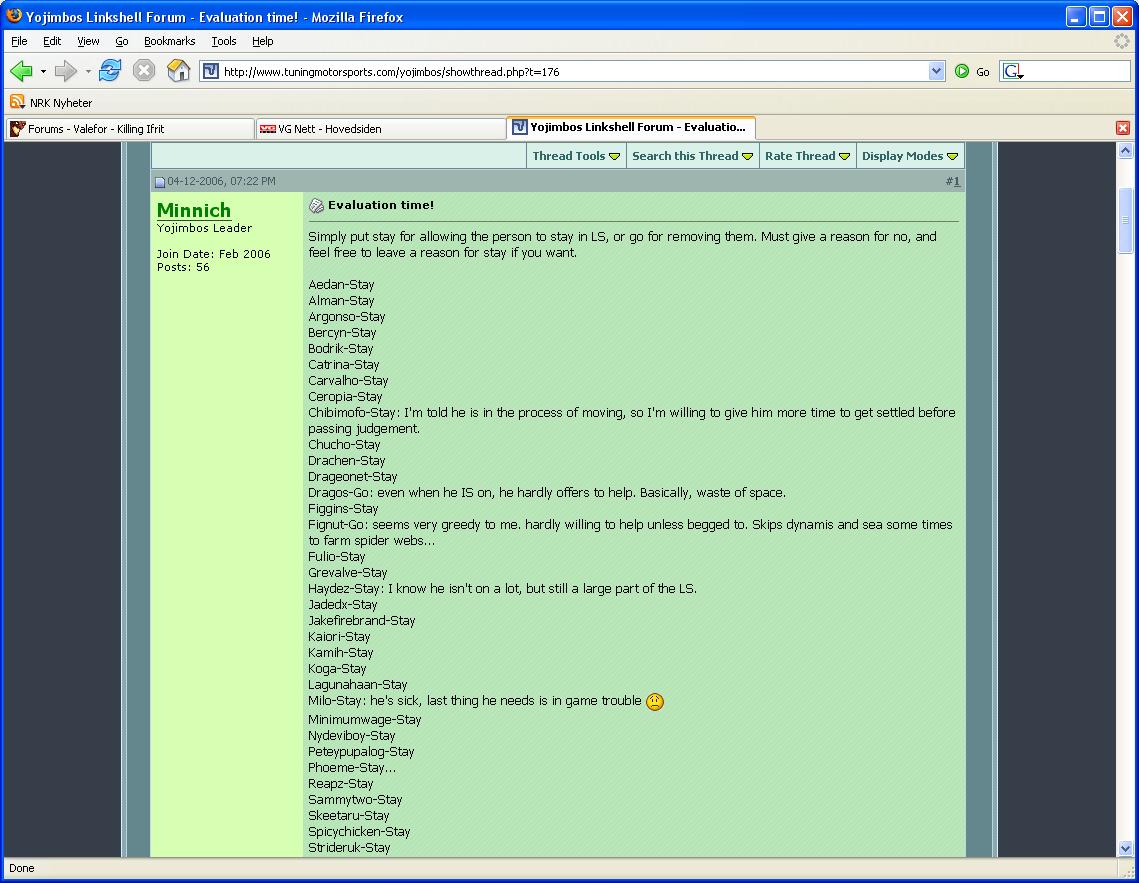This screenshot has height=883, width=1139.
Task: Open the address bar history dropdown arrow
Action: point(936,71)
